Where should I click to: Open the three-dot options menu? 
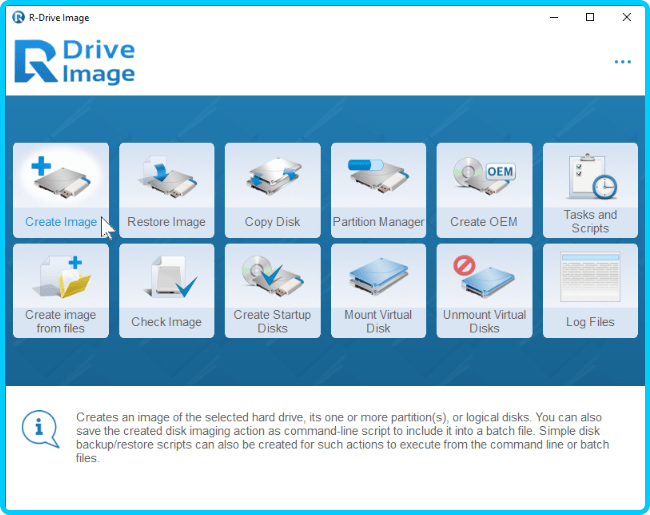623,62
